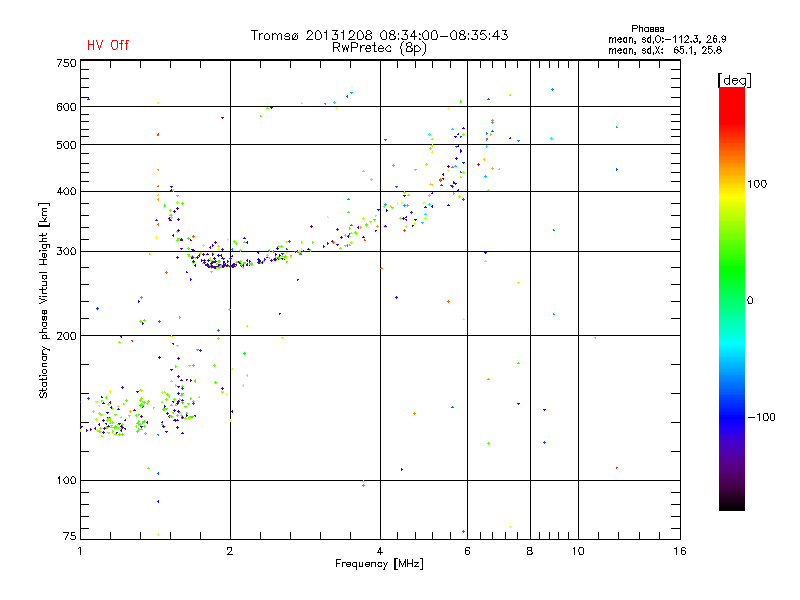Click the '8' frequency axis tick label
Viewport: 800px width, 600px height.
pos(530,551)
